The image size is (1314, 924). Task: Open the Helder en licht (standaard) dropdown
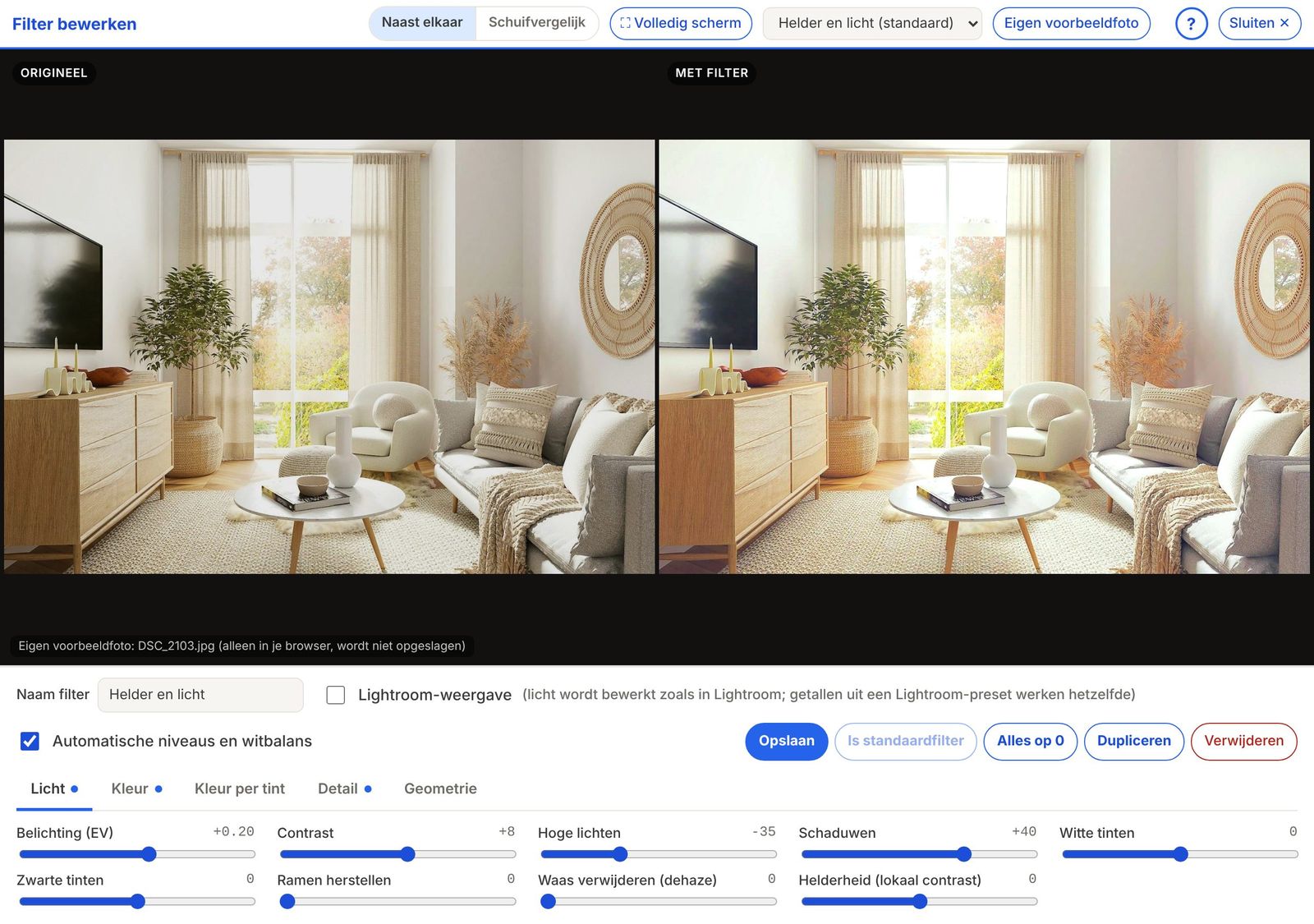tap(872, 24)
